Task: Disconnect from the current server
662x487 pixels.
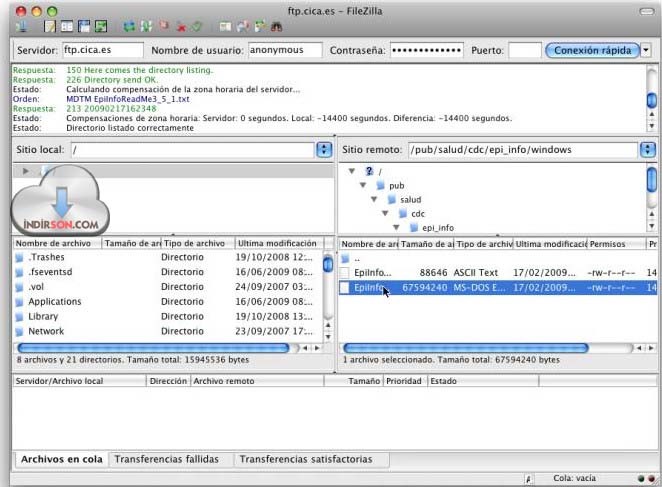Action: pyautogui.click(x=181, y=27)
